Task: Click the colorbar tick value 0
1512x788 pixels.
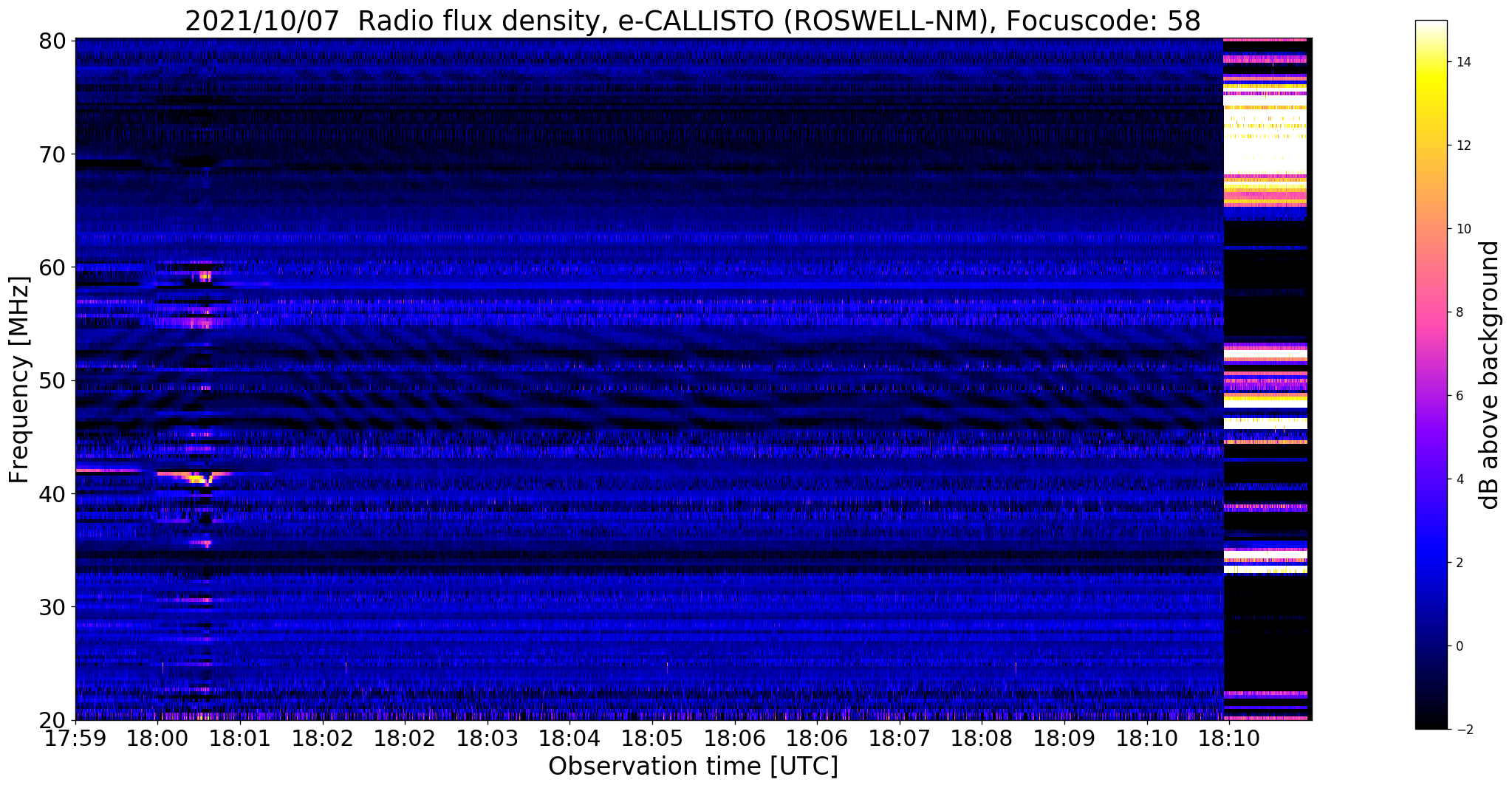Action: pyautogui.click(x=1459, y=646)
